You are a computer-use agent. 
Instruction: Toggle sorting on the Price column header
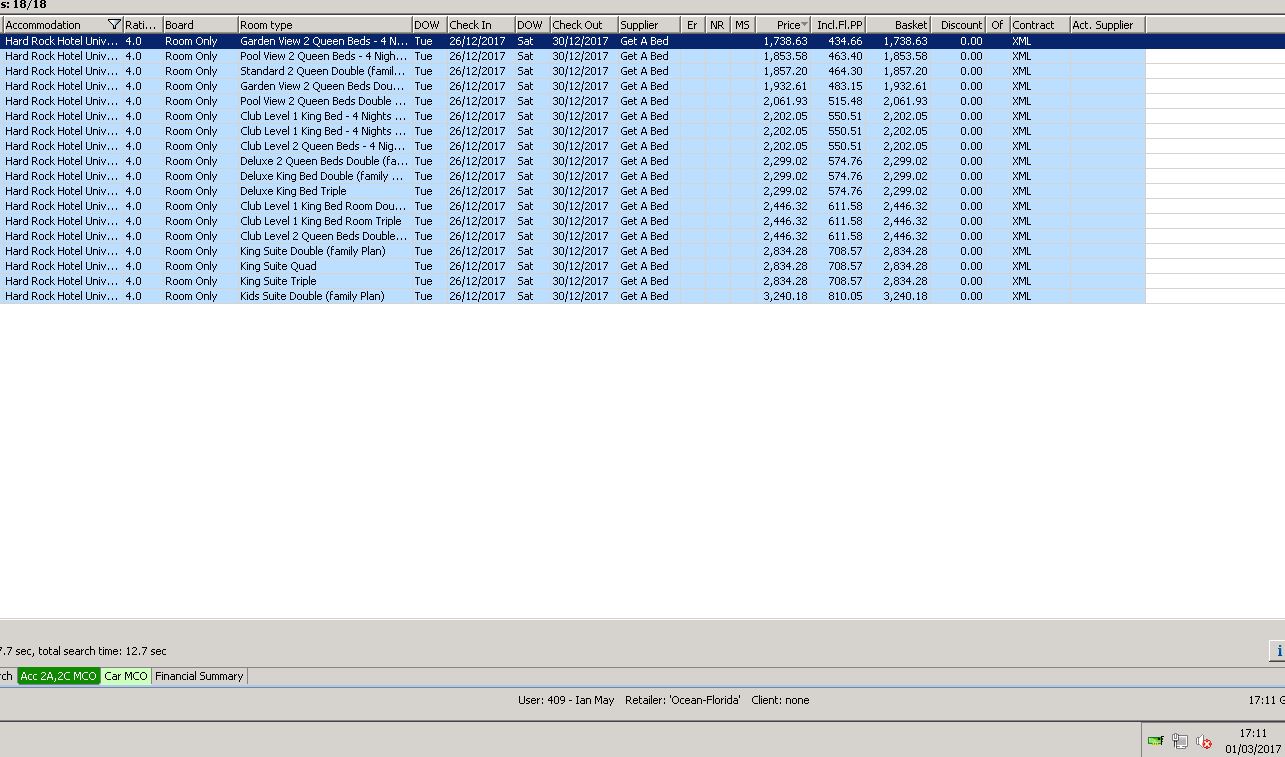pos(783,25)
